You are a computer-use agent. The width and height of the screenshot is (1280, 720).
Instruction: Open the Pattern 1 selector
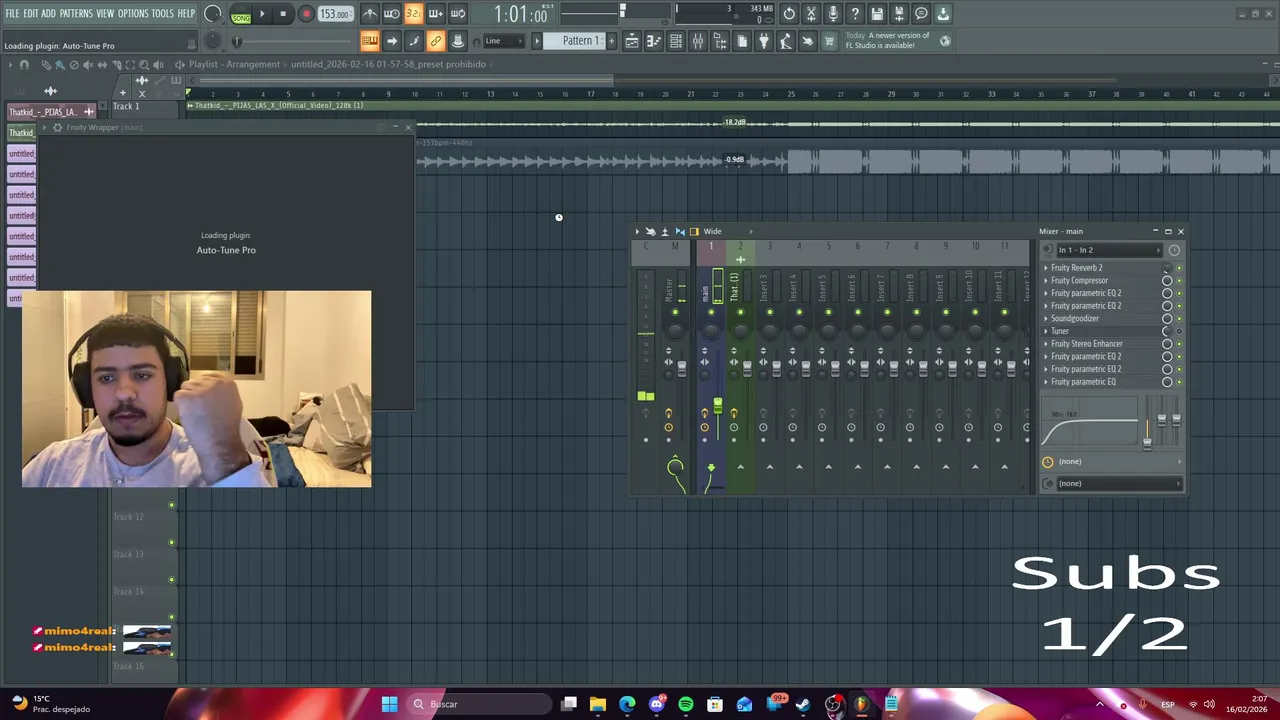click(575, 41)
